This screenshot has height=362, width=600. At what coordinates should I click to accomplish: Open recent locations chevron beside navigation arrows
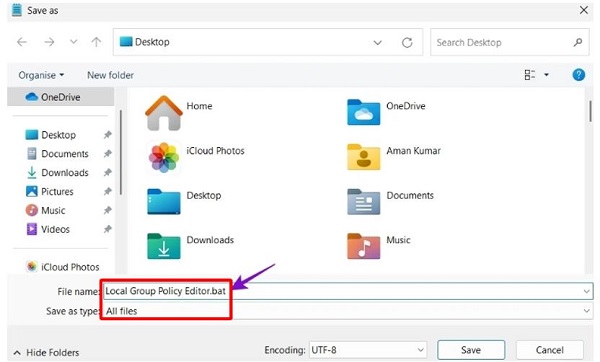(73, 42)
